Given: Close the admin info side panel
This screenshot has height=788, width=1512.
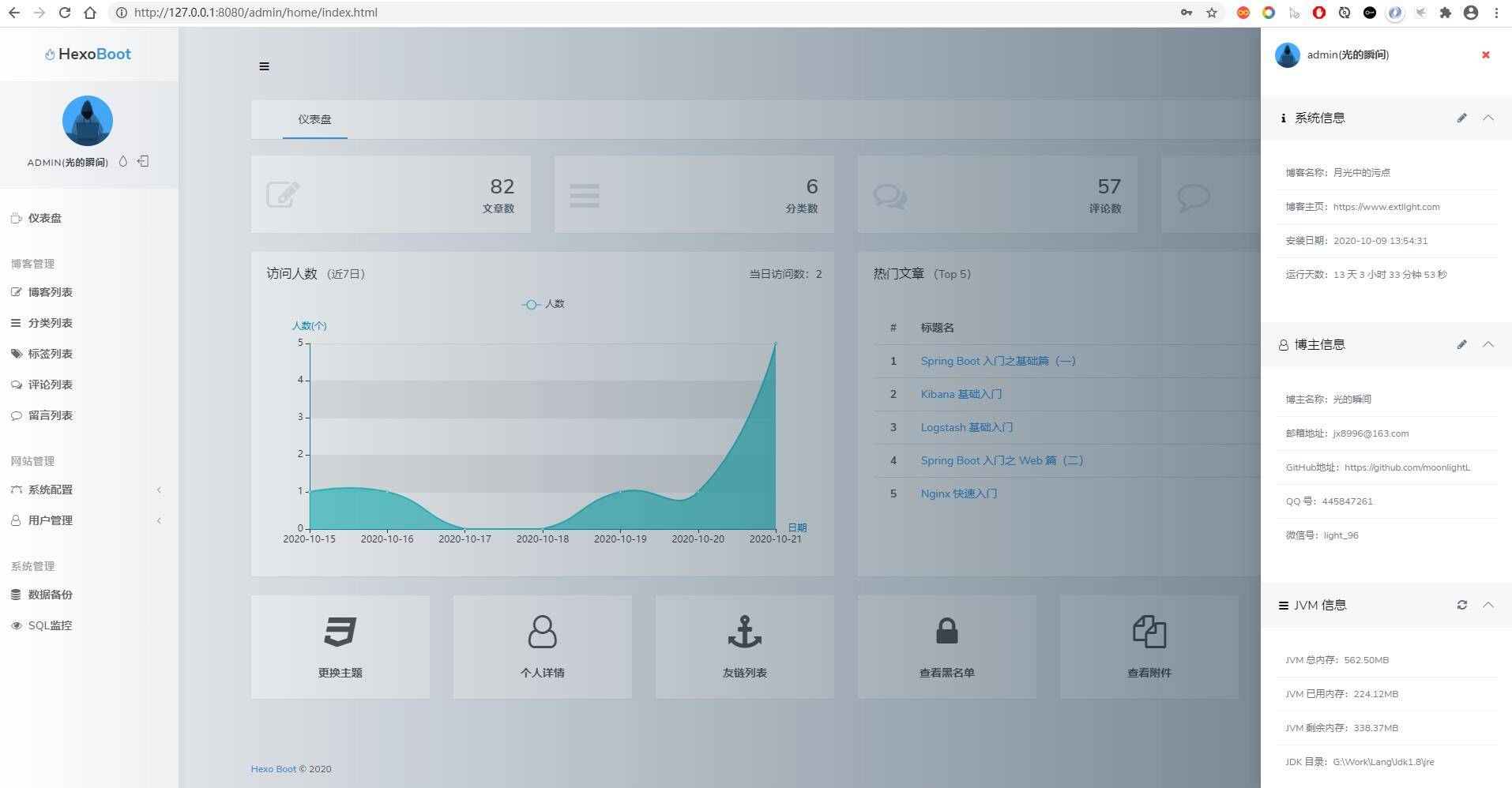Looking at the screenshot, I should click(1485, 54).
